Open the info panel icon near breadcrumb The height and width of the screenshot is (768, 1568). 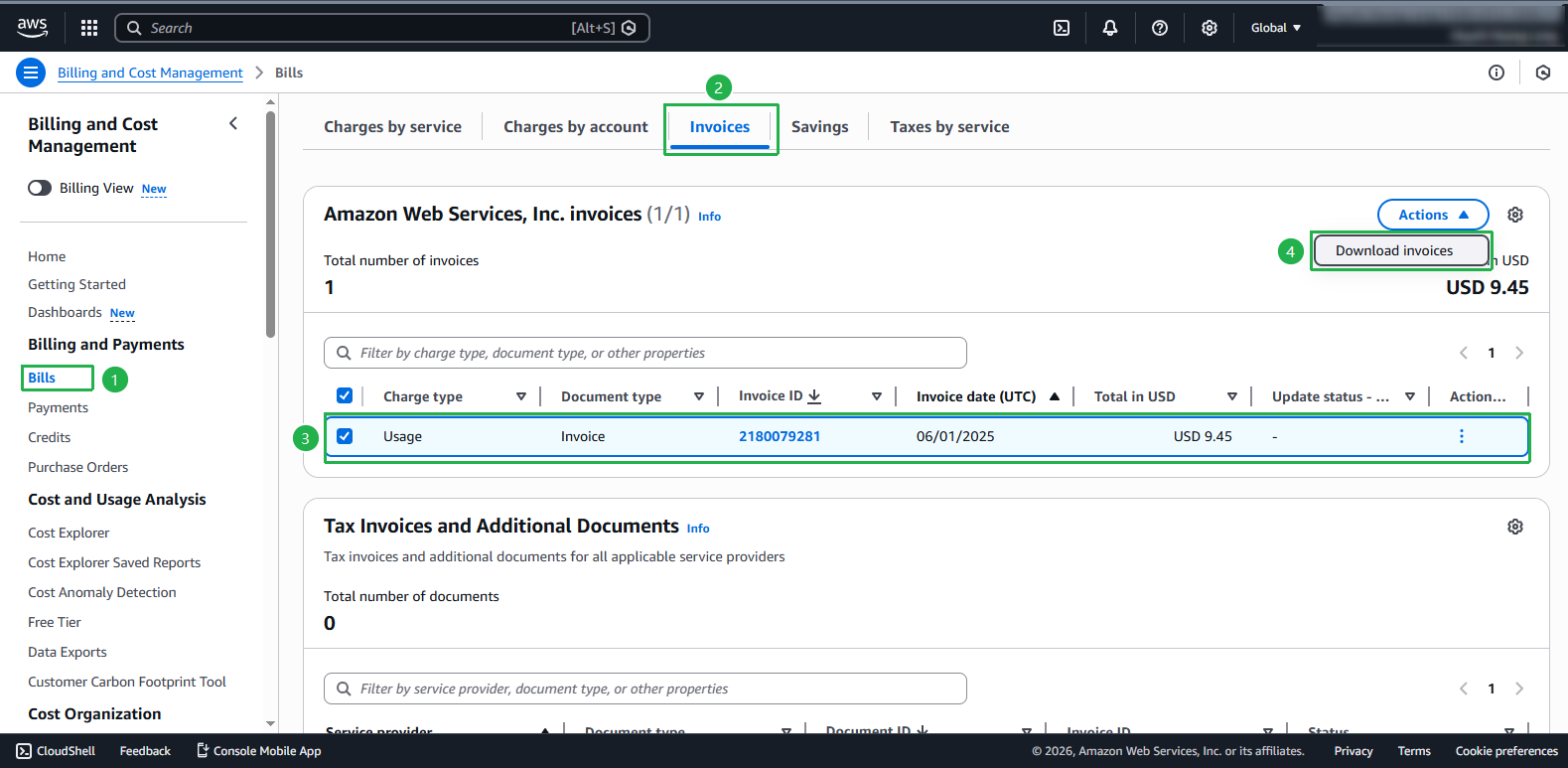[1497, 73]
